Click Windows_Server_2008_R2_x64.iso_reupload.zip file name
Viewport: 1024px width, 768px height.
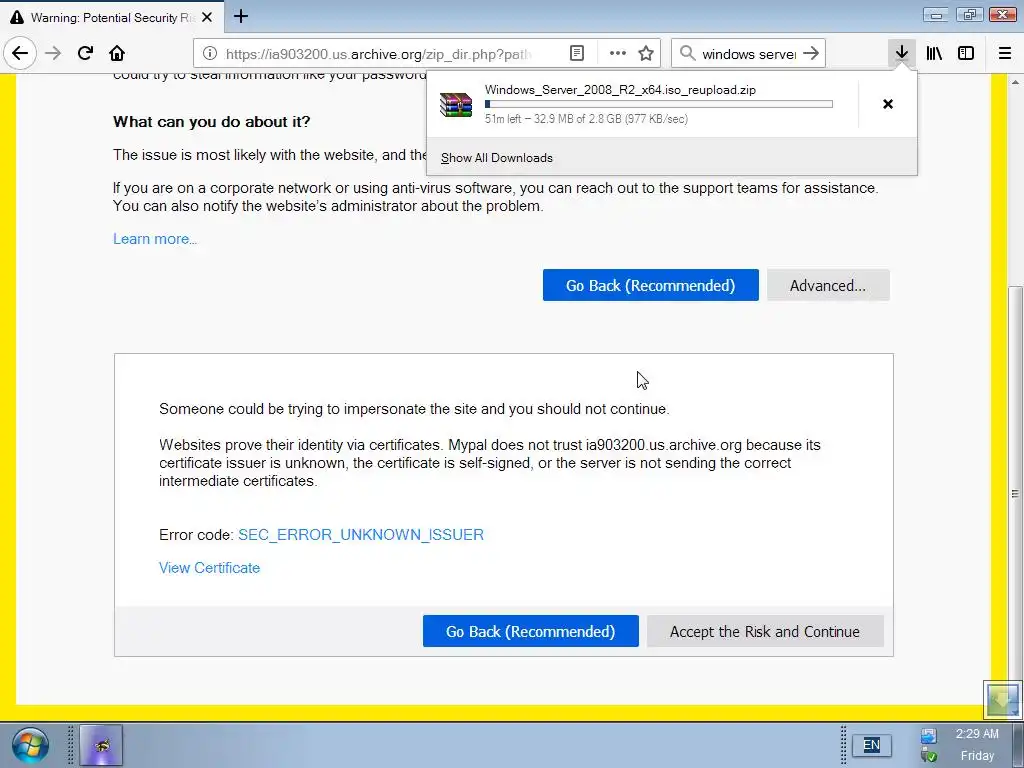click(620, 89)
